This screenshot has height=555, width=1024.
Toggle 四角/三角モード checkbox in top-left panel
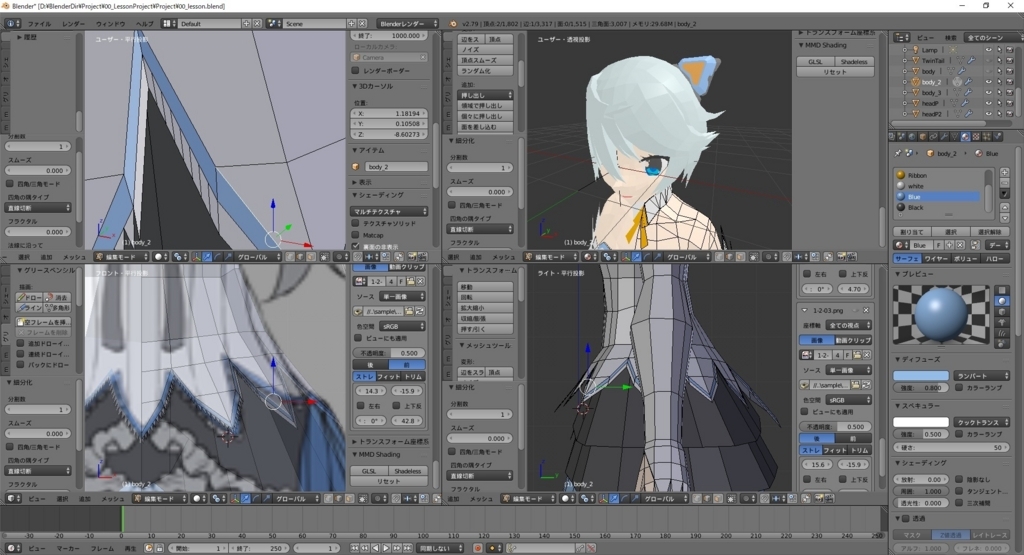(x=10, y=184)
